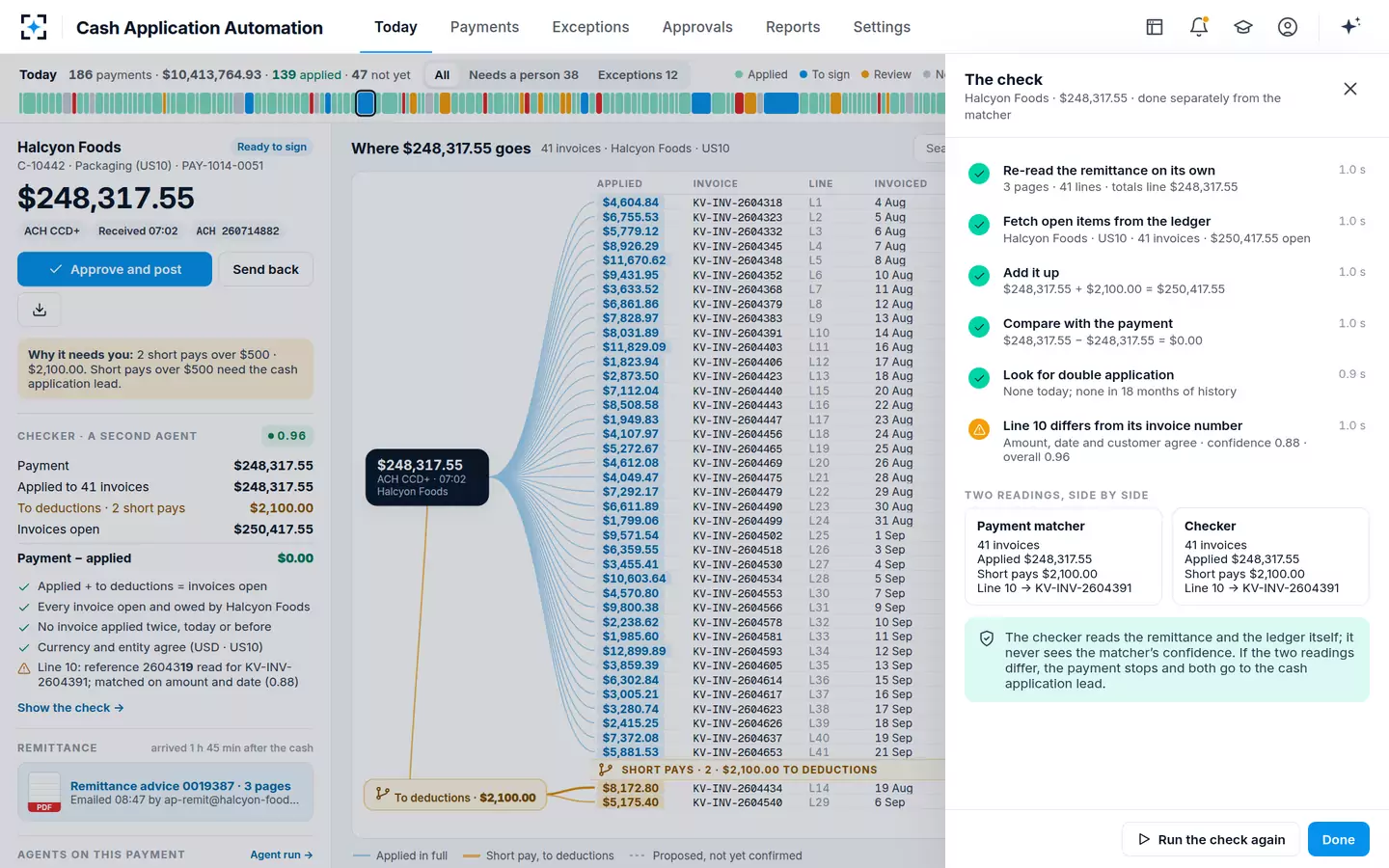Screen dimensions: 1389x868
Task: Click the Send back button
Action: pos(265,269)
